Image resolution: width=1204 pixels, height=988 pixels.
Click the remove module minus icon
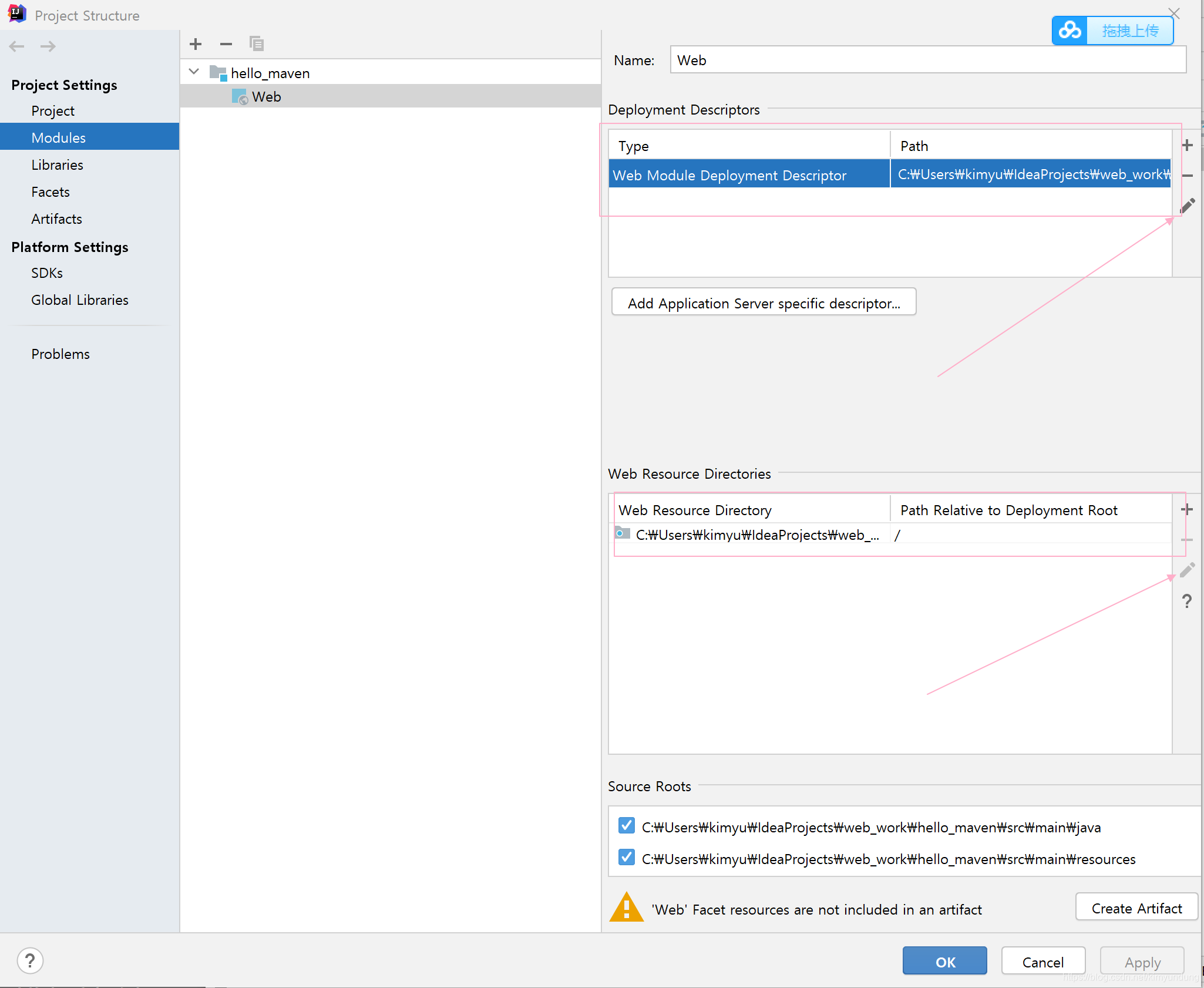tap(226, 44)
